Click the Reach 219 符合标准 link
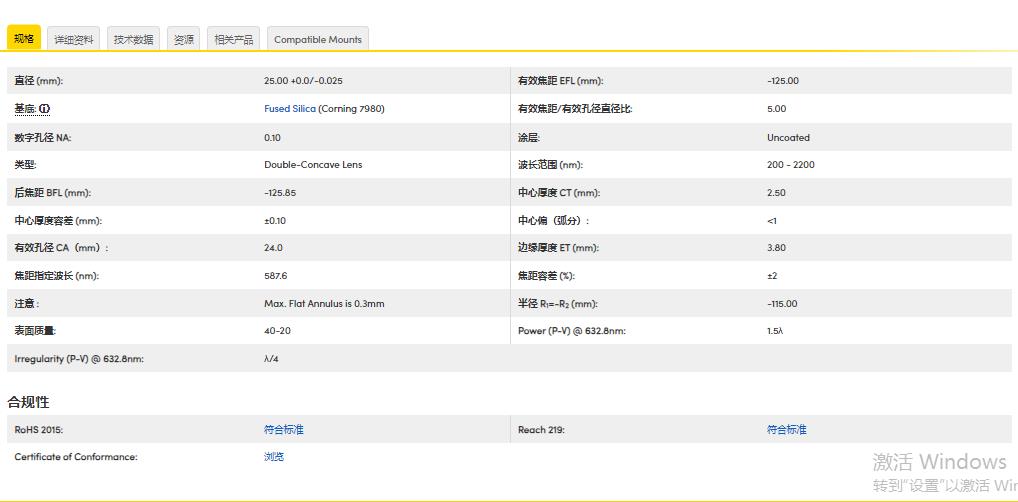1018x502 pixels. pos(786,430)
